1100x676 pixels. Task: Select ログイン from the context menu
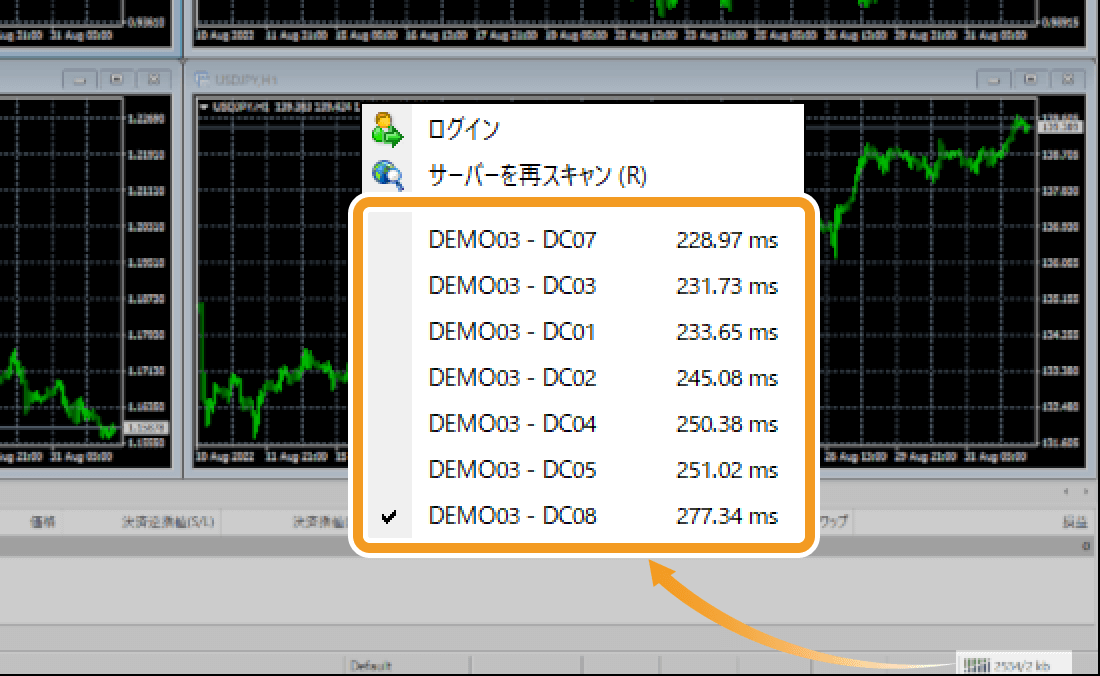(x=464, y=129)
